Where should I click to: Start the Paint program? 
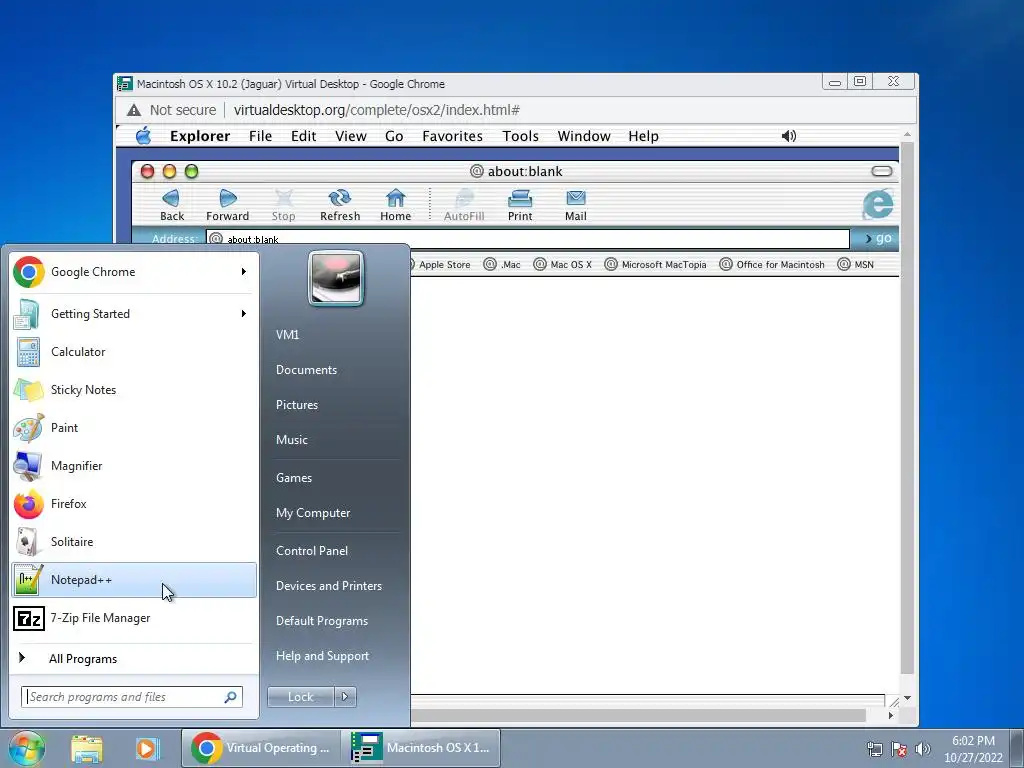[134, 428]
